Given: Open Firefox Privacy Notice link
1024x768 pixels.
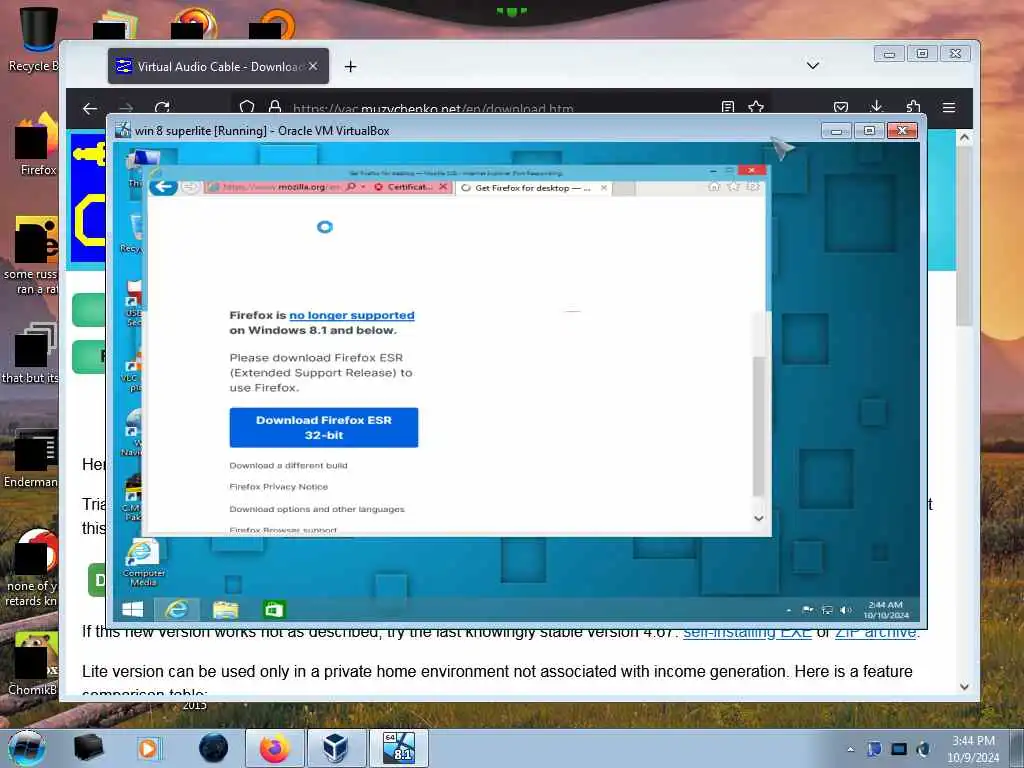Looking at the screenshot, I should point(279,487).
